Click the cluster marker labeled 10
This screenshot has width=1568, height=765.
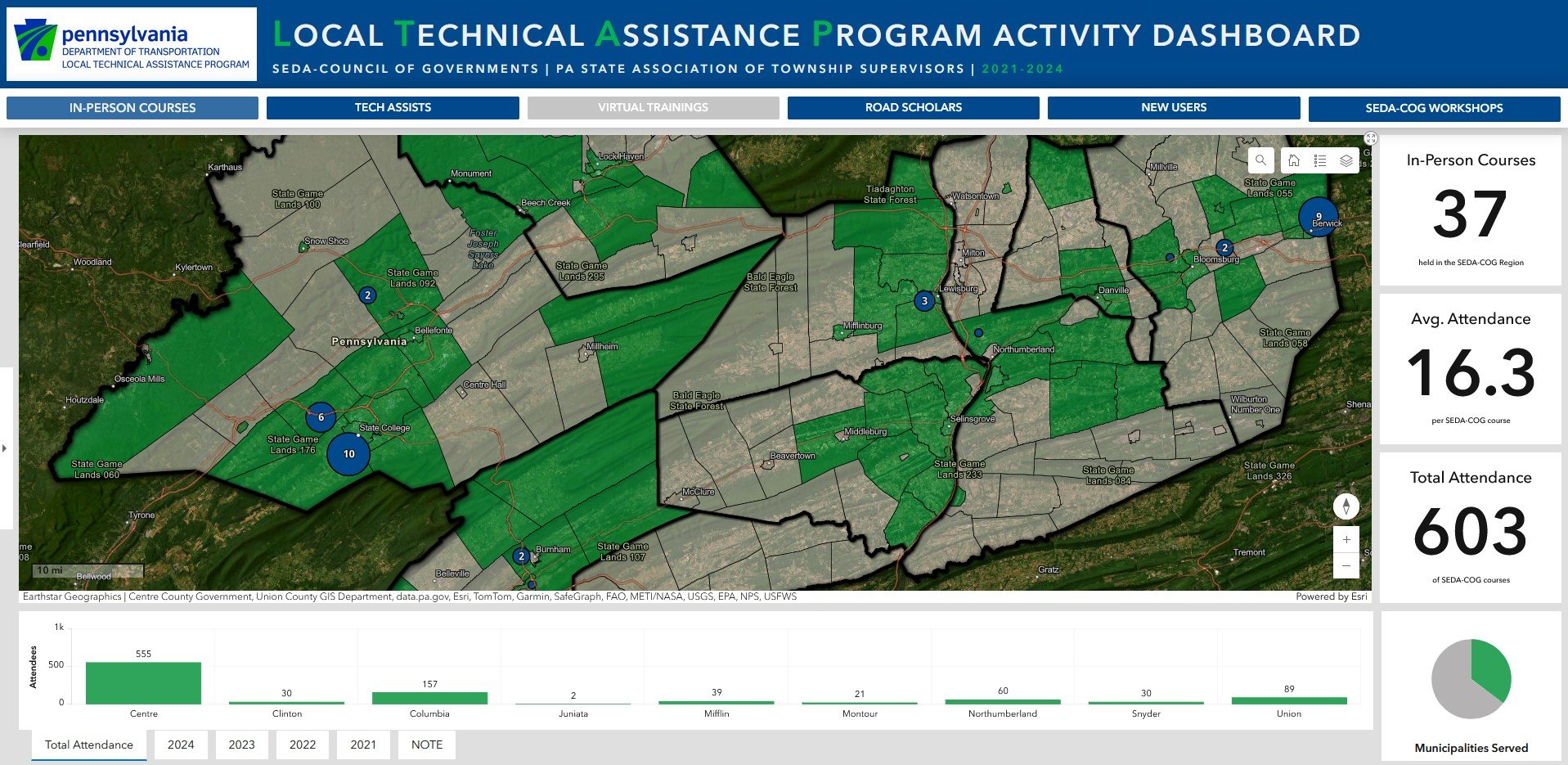(348, 453)
